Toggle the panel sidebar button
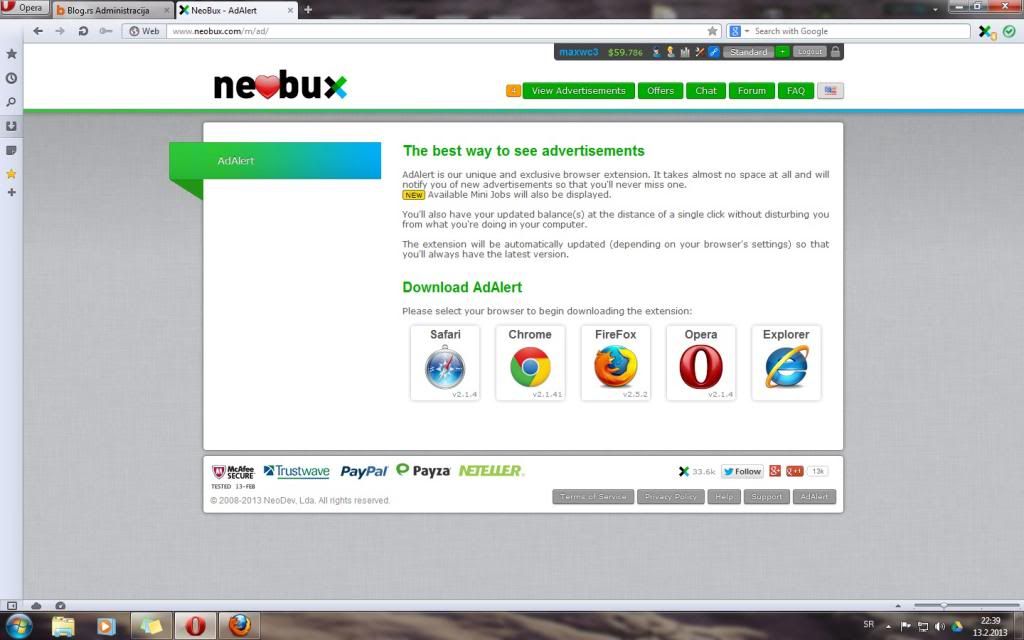 point(12,605)
